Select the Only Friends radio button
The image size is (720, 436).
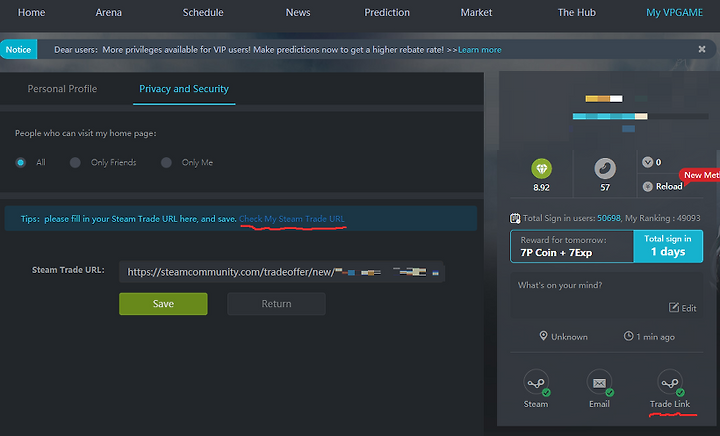pyautogui.click(x=75, y=162)
